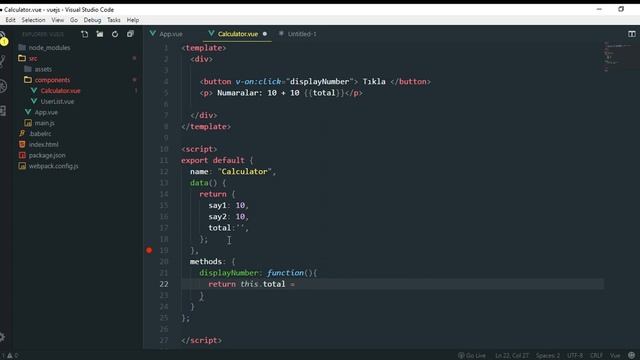Open .babelrc in the file tree
The height and width of the screenshot is (360, 640).
40,133
